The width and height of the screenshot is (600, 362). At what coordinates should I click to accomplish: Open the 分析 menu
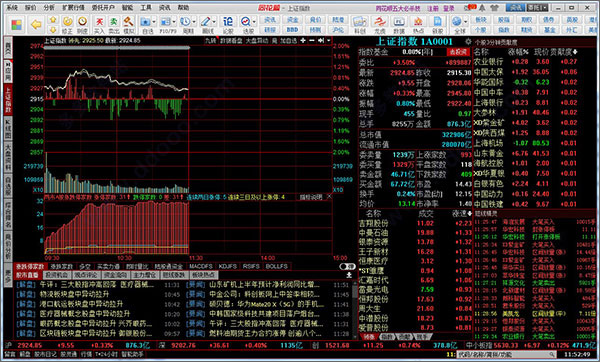coord(49,8)
